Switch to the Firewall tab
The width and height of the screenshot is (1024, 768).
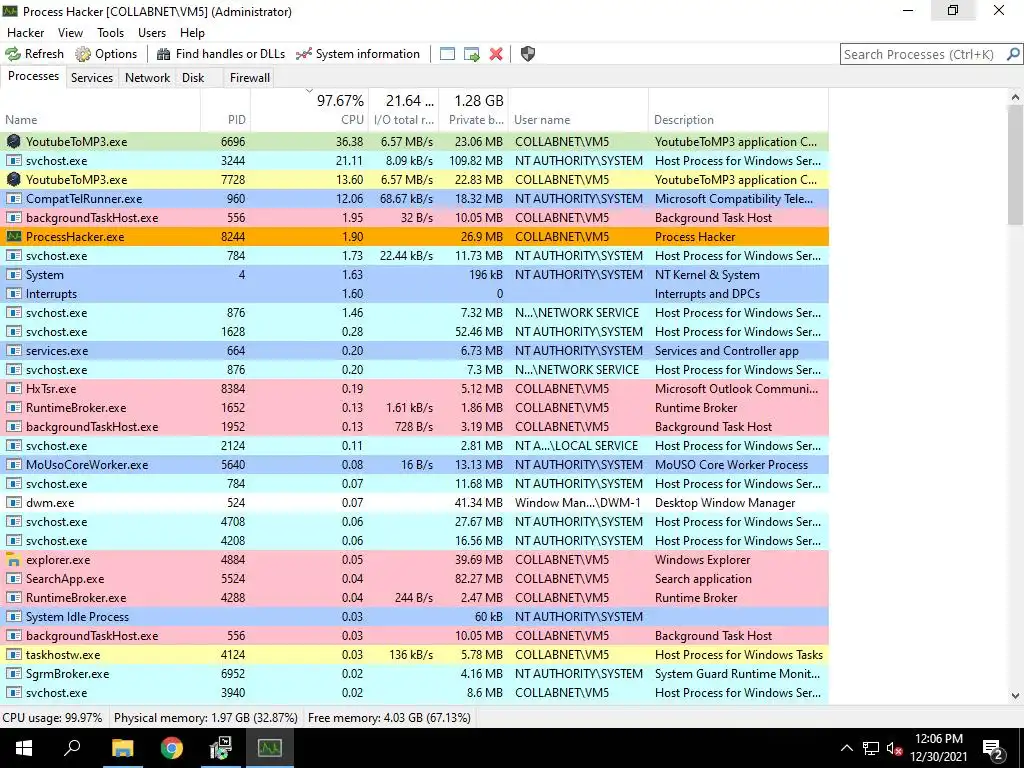(249, 78)
